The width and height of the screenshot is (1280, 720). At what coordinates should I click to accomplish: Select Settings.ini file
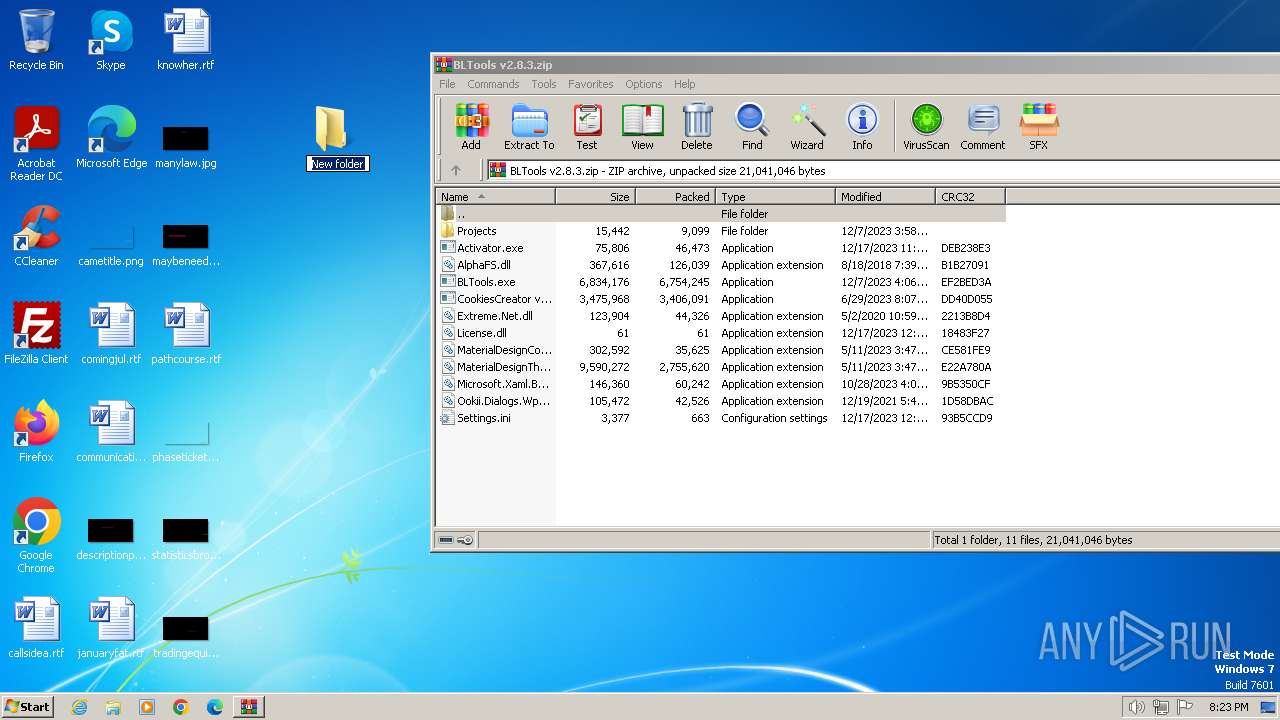pyautogui.click(x=721, y=418)
